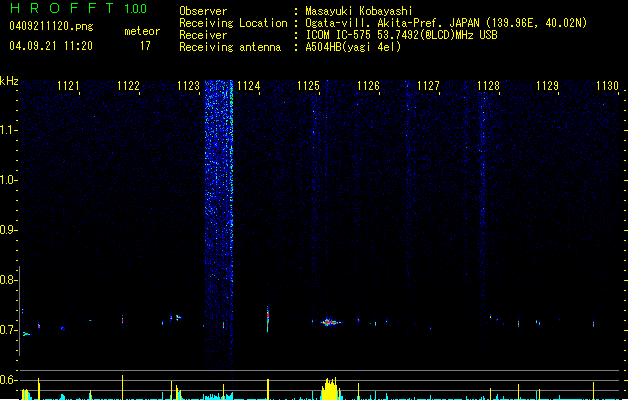Click the 1128 time marker

click(488, 86)
